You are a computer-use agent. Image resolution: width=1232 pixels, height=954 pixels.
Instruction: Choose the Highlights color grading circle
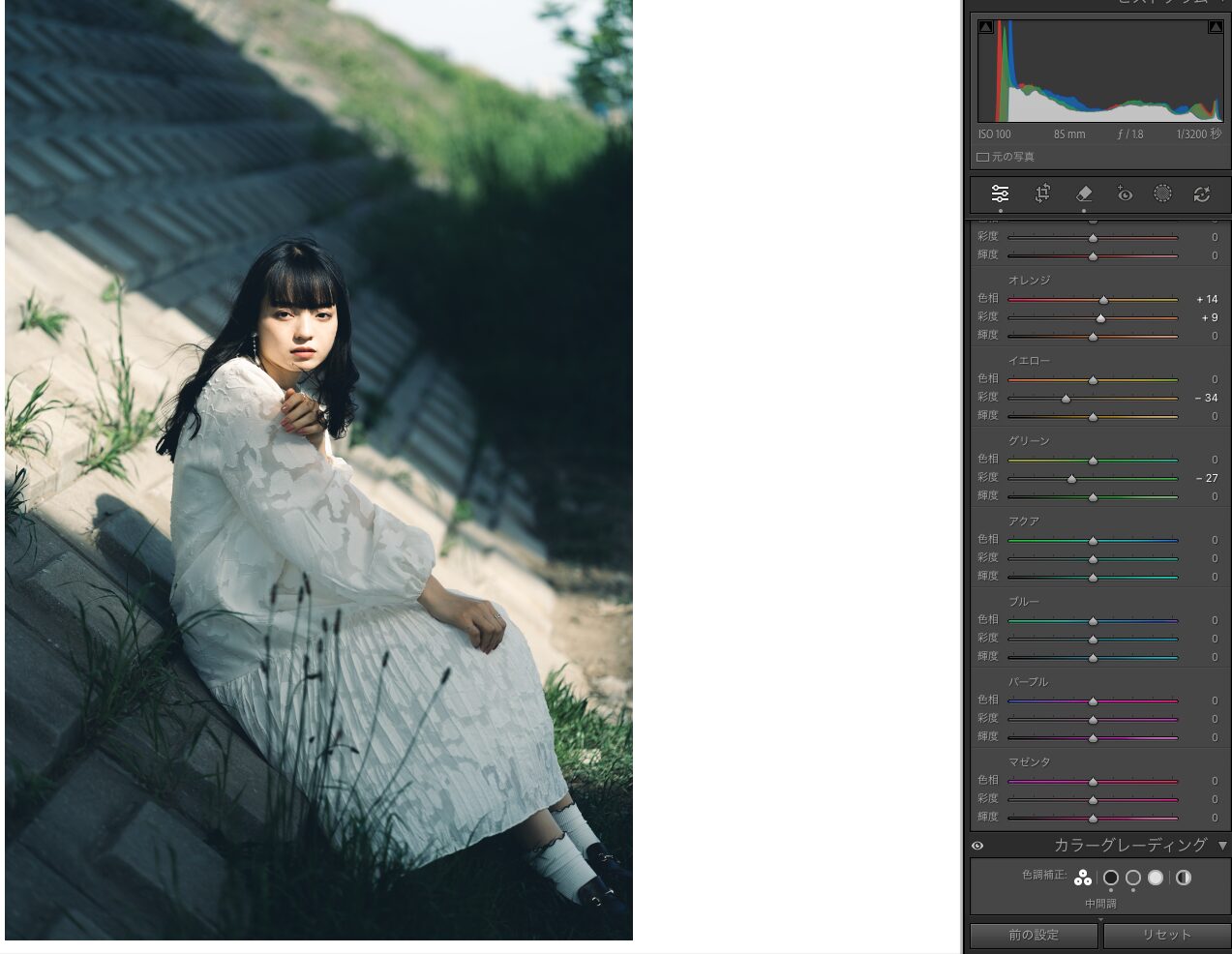(1156, 878)
